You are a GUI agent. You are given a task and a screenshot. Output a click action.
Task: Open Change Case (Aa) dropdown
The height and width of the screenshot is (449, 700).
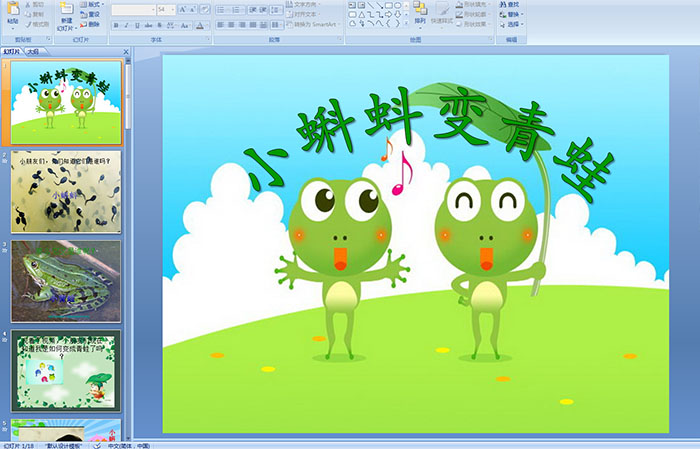[185, 25]
